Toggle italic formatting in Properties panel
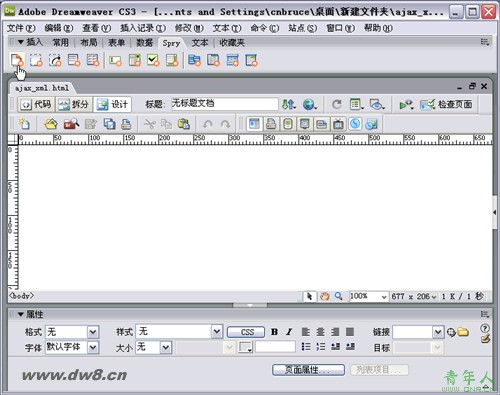 (289, 332)
